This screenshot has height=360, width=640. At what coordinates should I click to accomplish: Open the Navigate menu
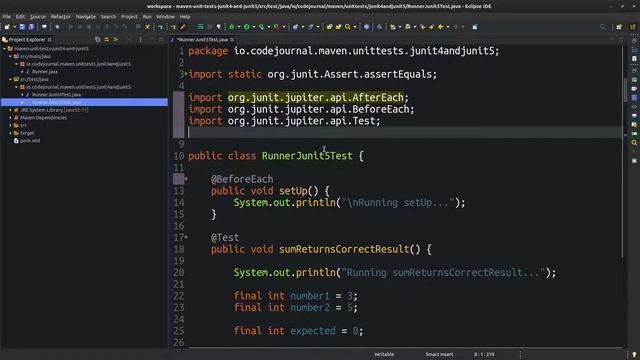86,17
